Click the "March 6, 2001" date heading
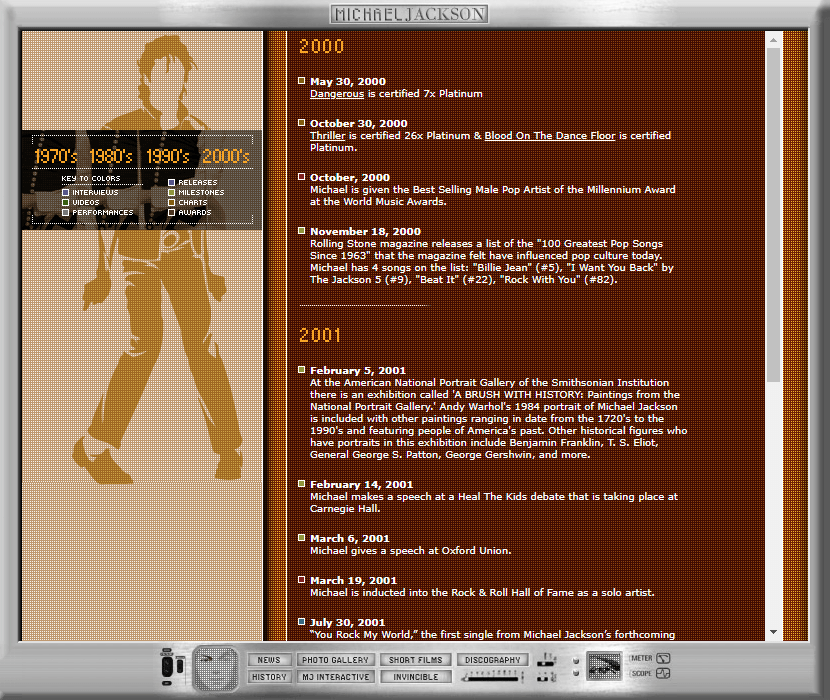Screen dimensions: 830x700 [350, 539]
